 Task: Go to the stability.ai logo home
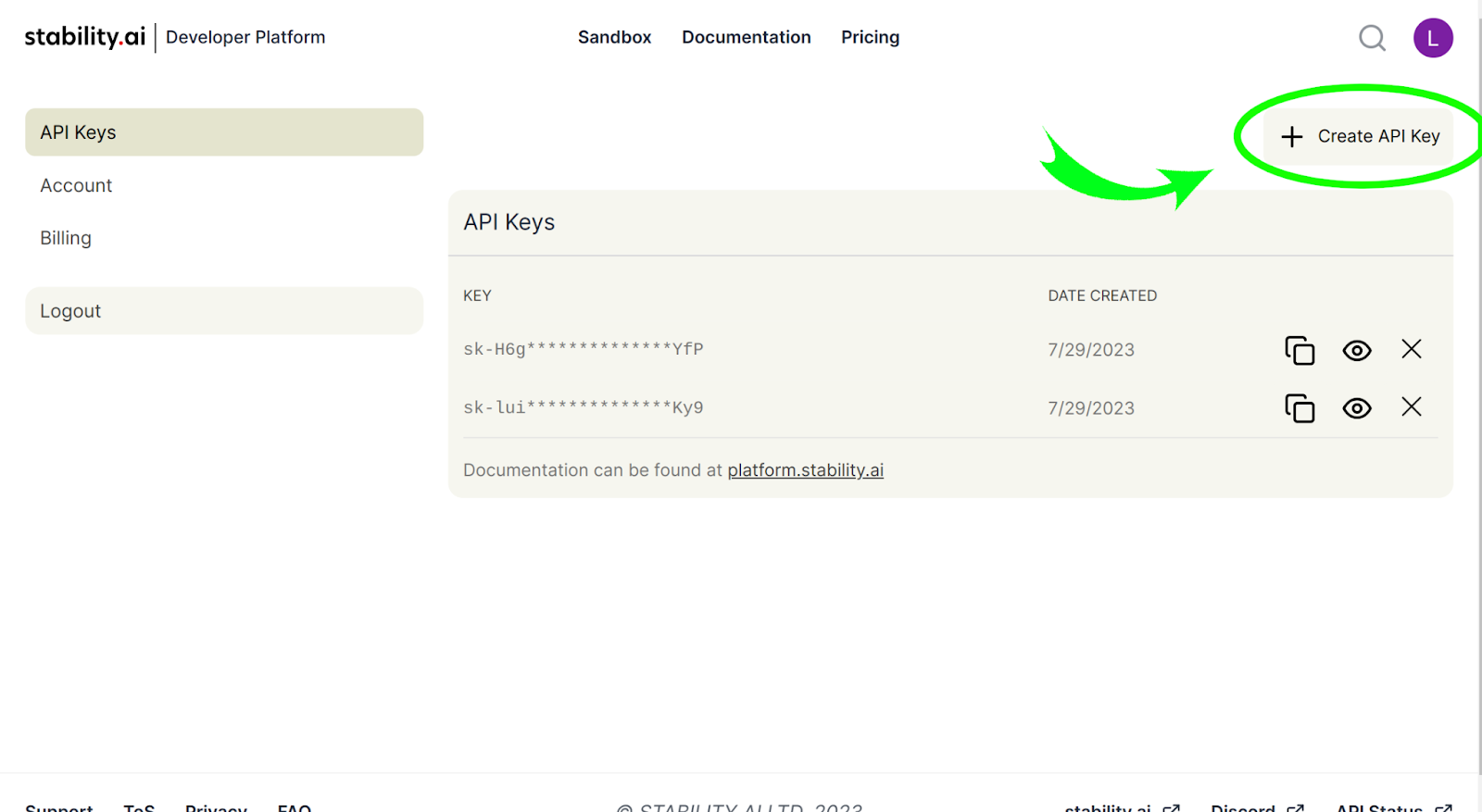85,37
